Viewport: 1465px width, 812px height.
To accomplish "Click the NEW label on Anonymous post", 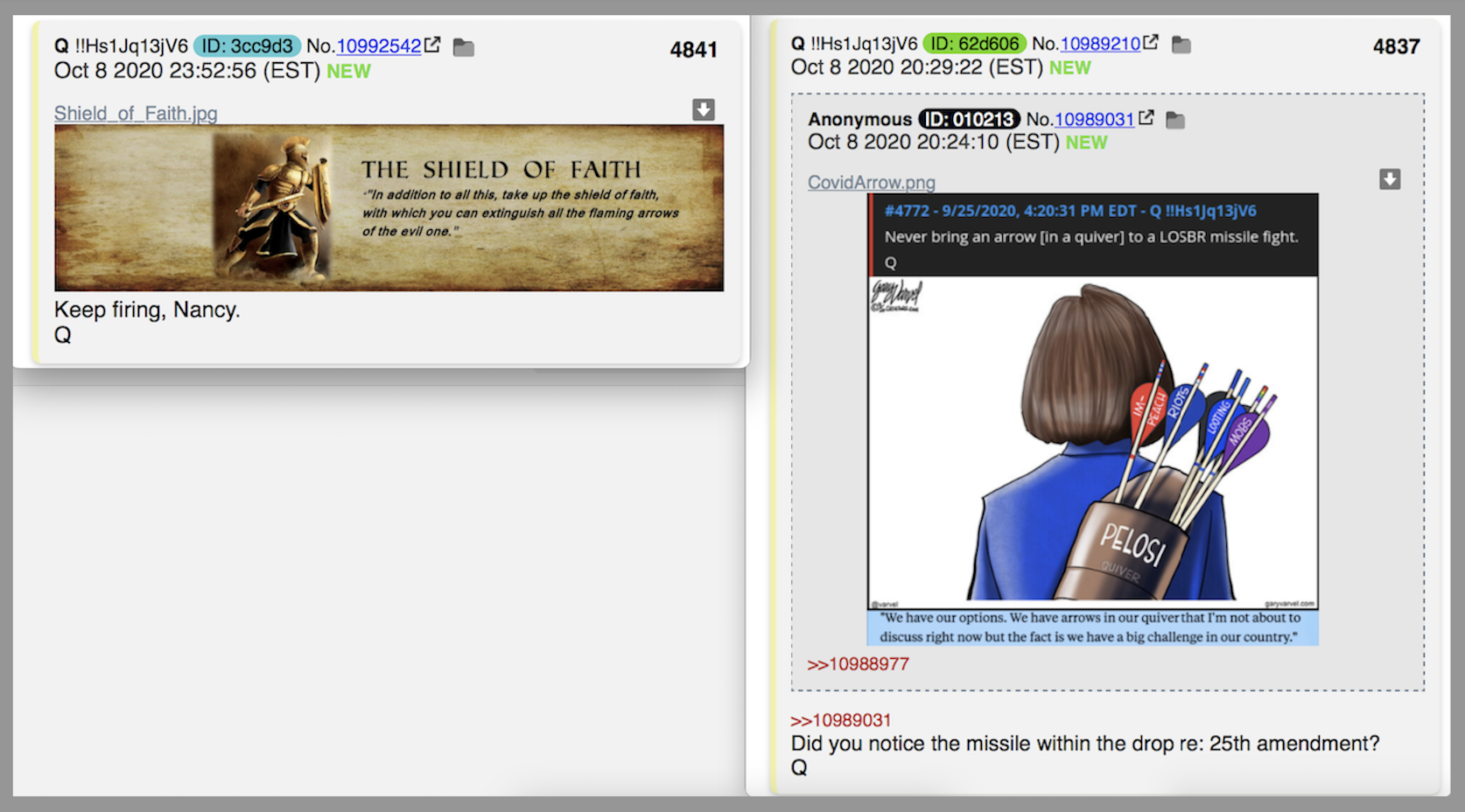I will click(1086, 143).
